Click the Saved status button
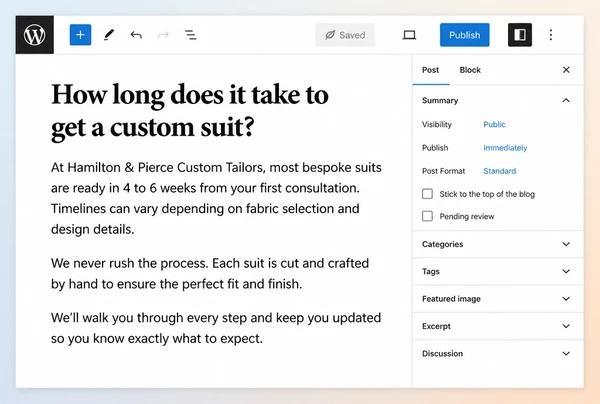 [345, 35]
